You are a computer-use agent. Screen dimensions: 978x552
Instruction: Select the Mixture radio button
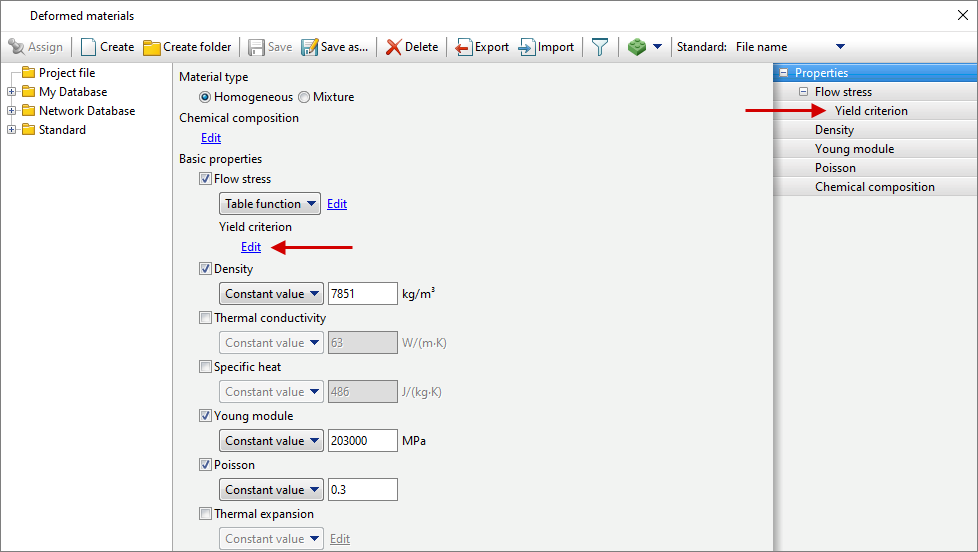304,97
